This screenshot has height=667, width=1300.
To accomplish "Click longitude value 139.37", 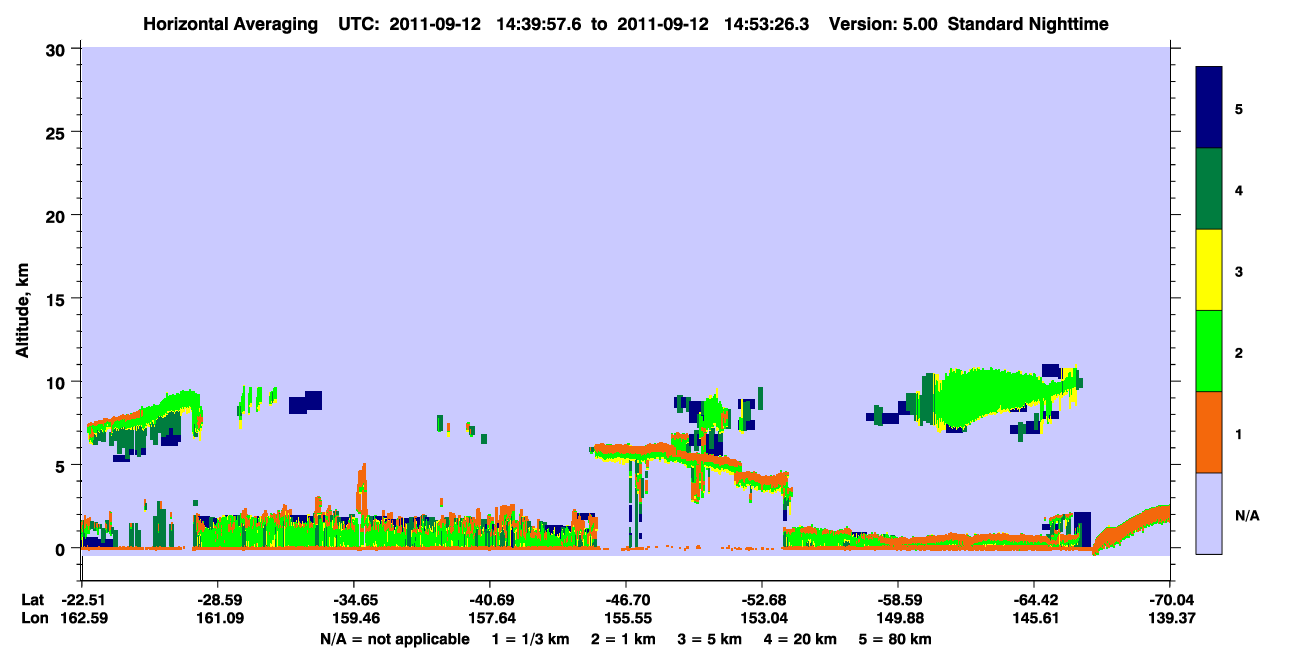I will point(1170,618).
